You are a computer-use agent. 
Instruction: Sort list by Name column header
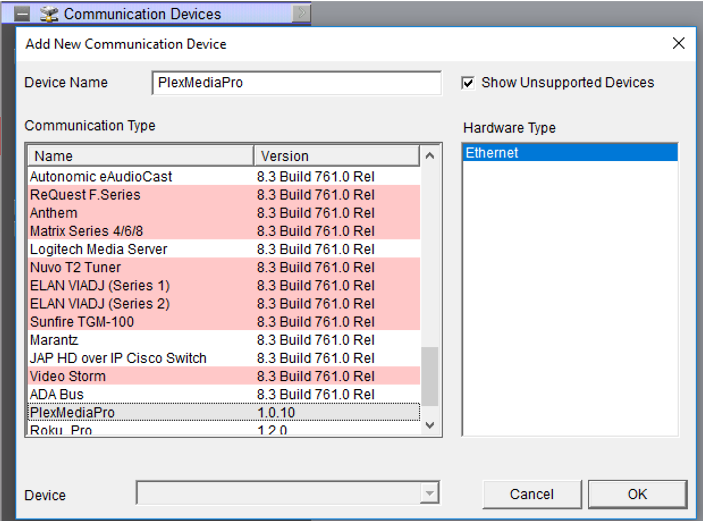[141, 156]
